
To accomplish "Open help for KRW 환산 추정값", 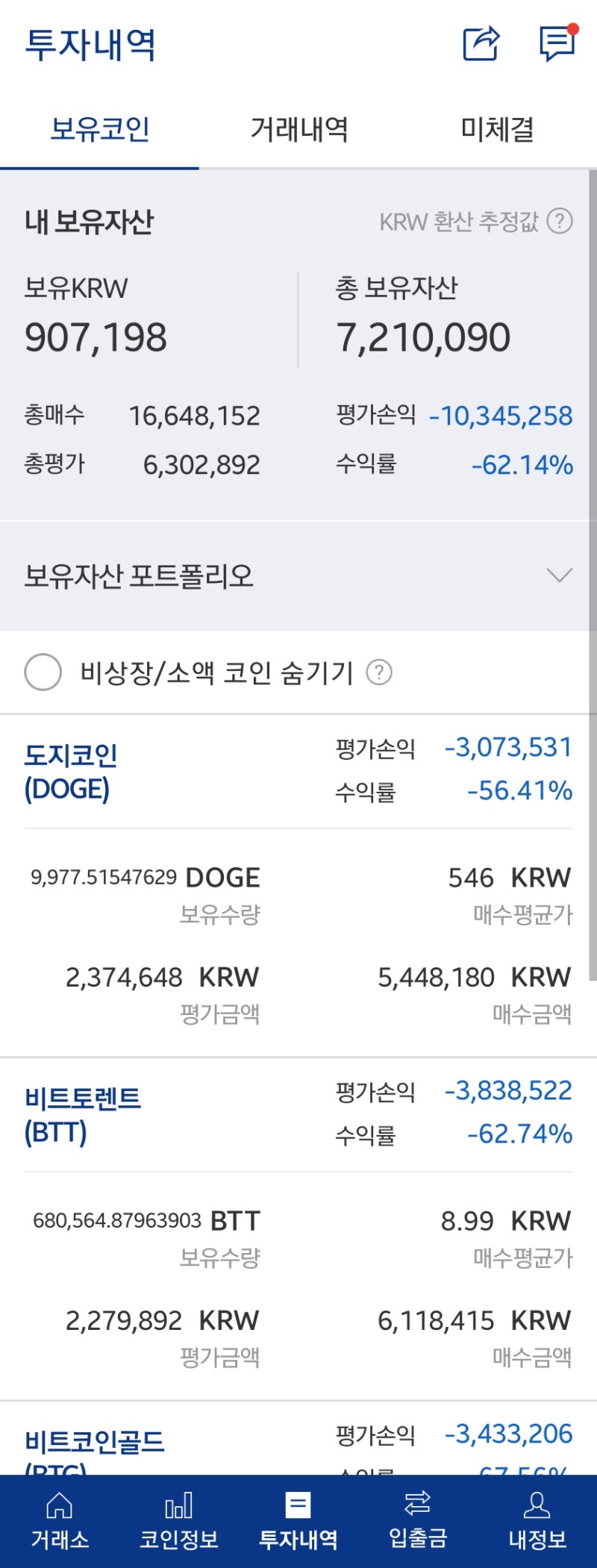I will click(560, 221).
